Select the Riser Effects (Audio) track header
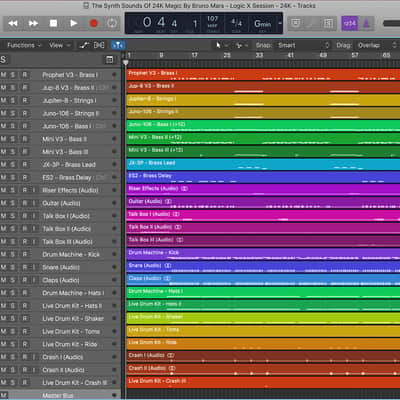The height and width of the screenshot is (400, 400). tap(60, 190)
